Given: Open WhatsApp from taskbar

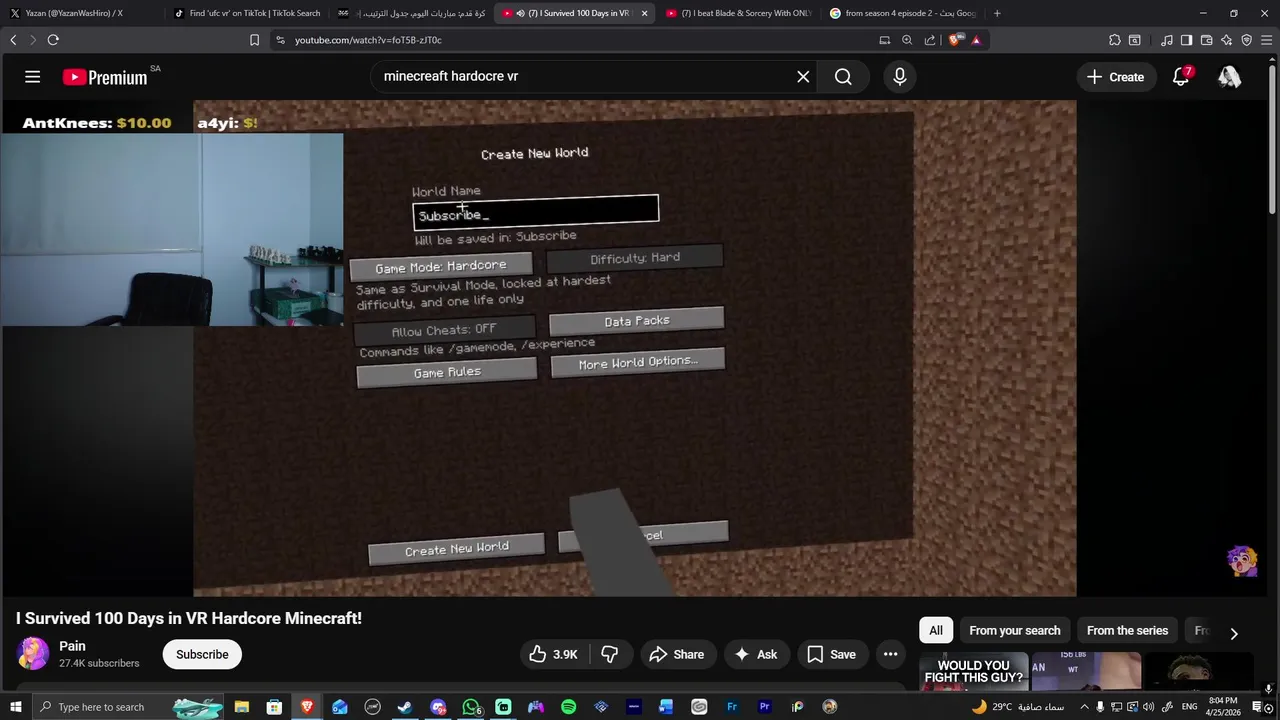Looking at the screenshot, I should pyautogui.click(x=471, y=707).
